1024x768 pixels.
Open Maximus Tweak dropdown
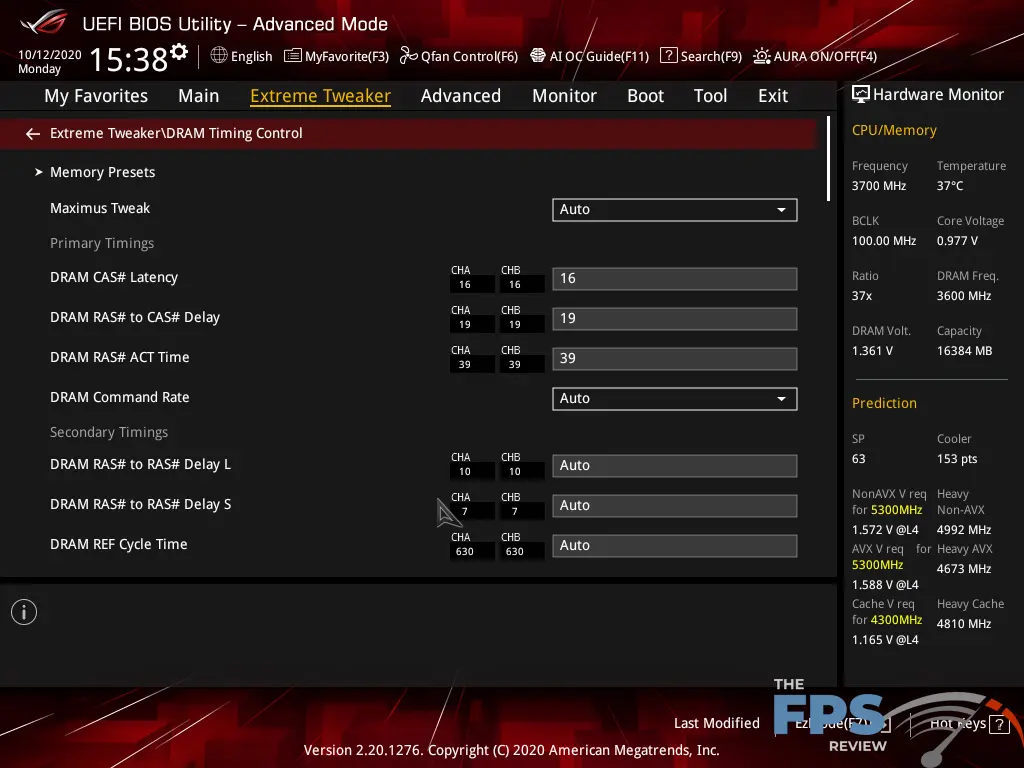coord(675,210)
